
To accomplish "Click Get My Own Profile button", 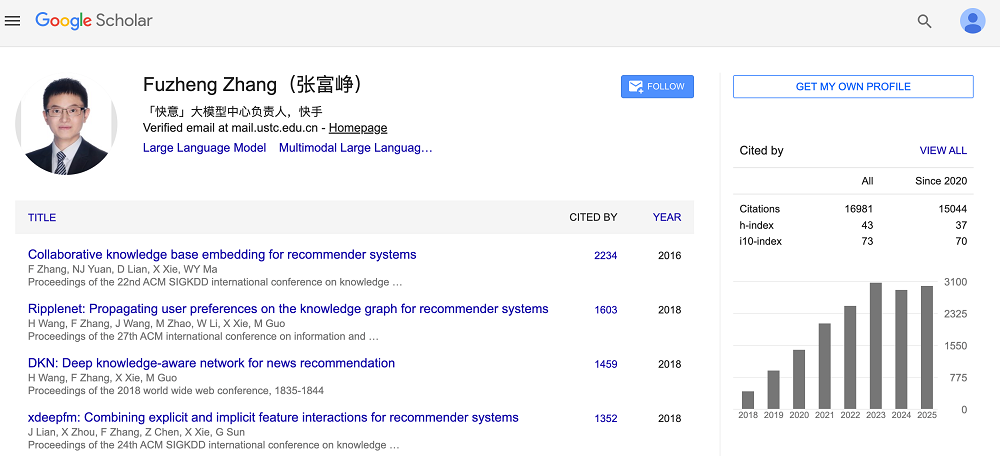I will point(853,87).
